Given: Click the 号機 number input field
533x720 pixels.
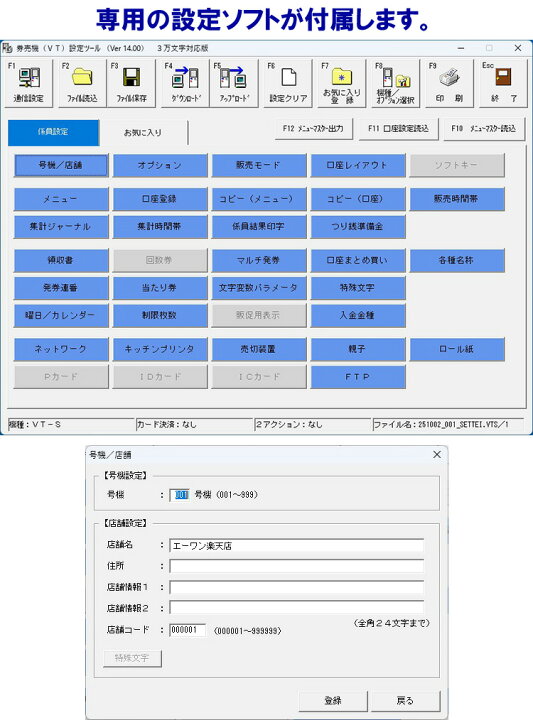Looking at the screenshot, I should [180, 495].
